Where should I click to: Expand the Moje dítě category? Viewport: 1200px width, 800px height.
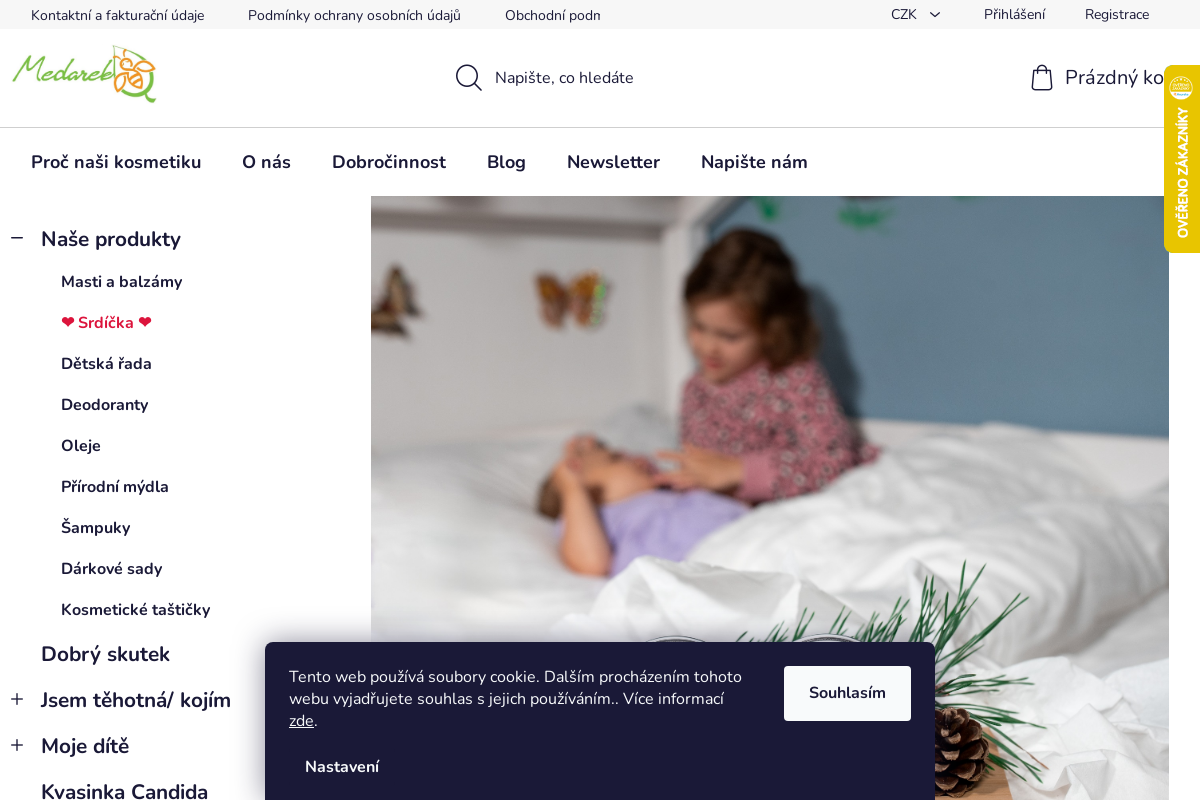(x=17, y=745)
